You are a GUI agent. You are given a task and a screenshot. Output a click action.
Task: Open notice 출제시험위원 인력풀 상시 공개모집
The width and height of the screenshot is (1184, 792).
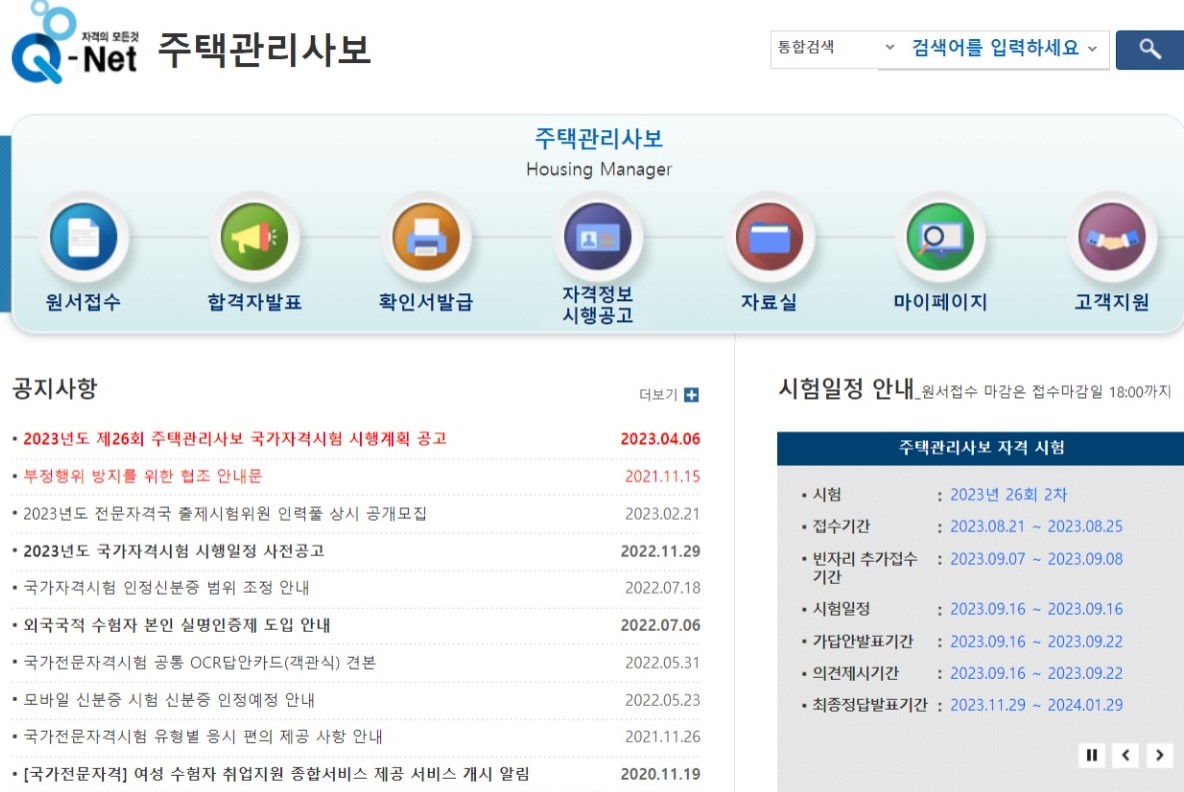(x=225, y=513)
